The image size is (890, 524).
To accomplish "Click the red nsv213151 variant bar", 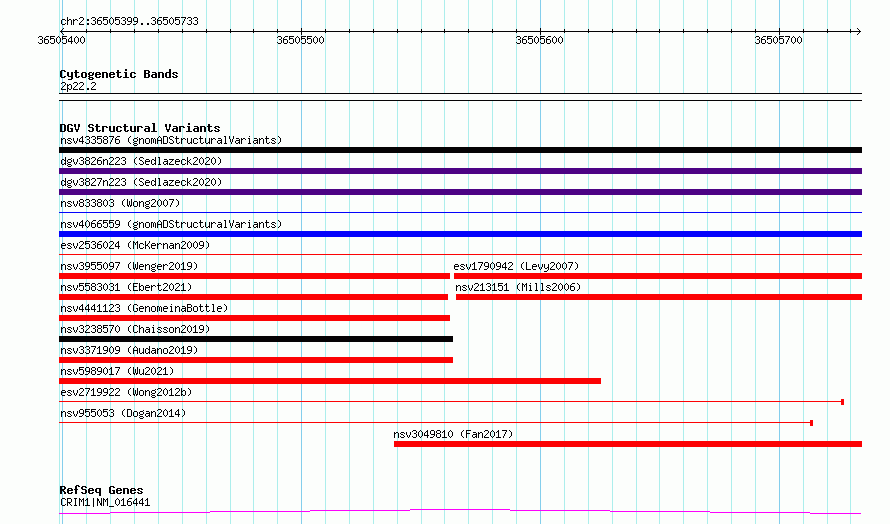I will point(659,297).
